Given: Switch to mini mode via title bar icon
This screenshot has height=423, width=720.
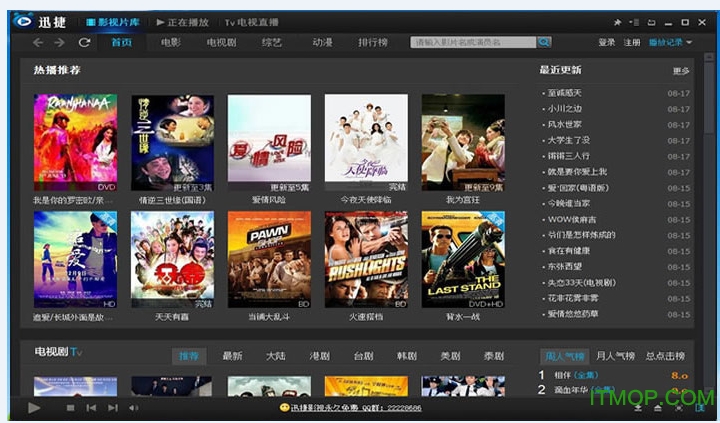Looking at the screenshot, I should click(651, 22).
